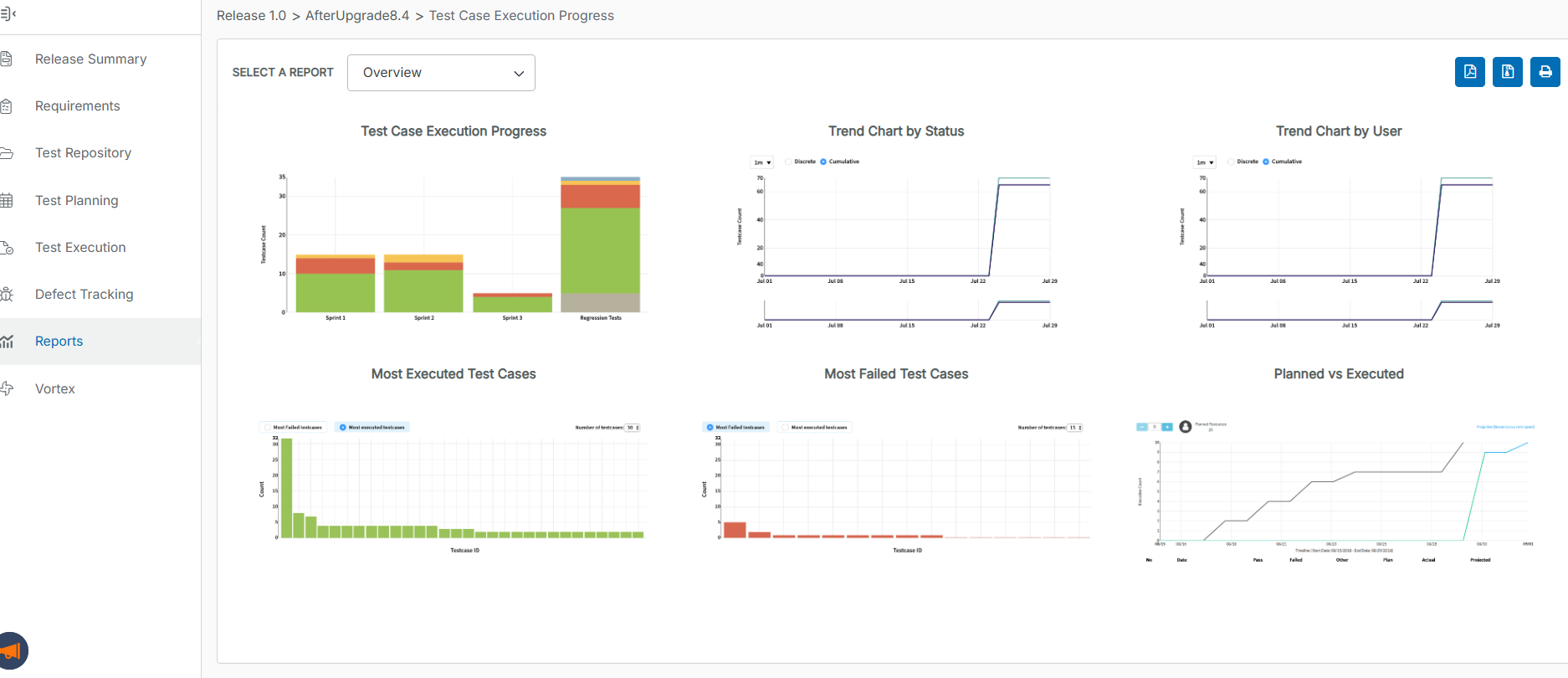Export report as PDF icon
1568x678 pixels.
click(1469, 72)
